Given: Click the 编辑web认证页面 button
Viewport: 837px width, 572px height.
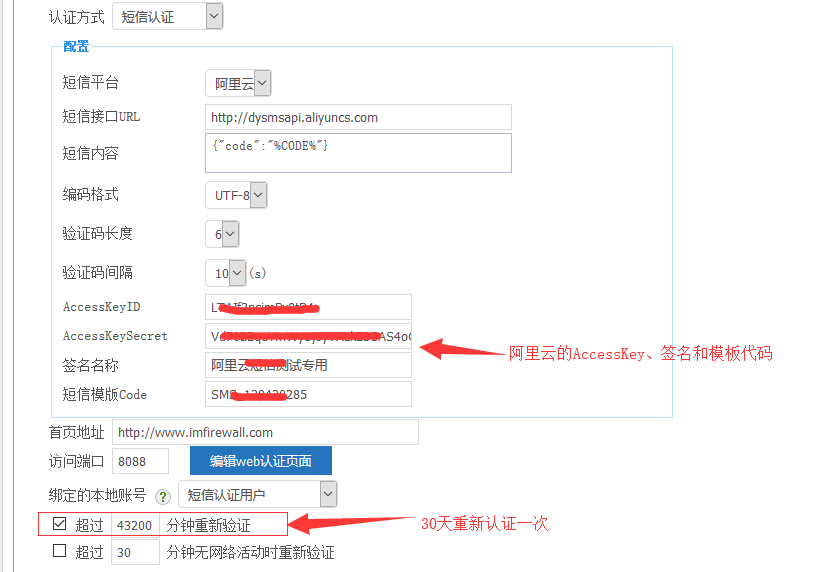Looking at the screenshot, I should tap(260, 461).
